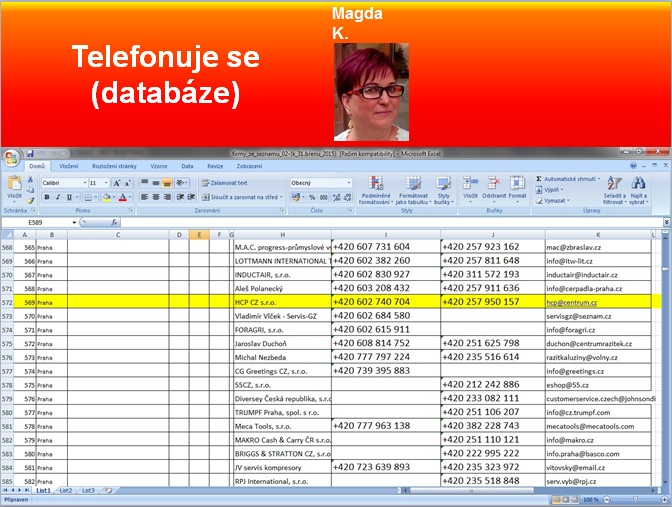Open email link hcp@centrum.cz
The height and width of the screenshot is (507, 672).
coord(572,303)
